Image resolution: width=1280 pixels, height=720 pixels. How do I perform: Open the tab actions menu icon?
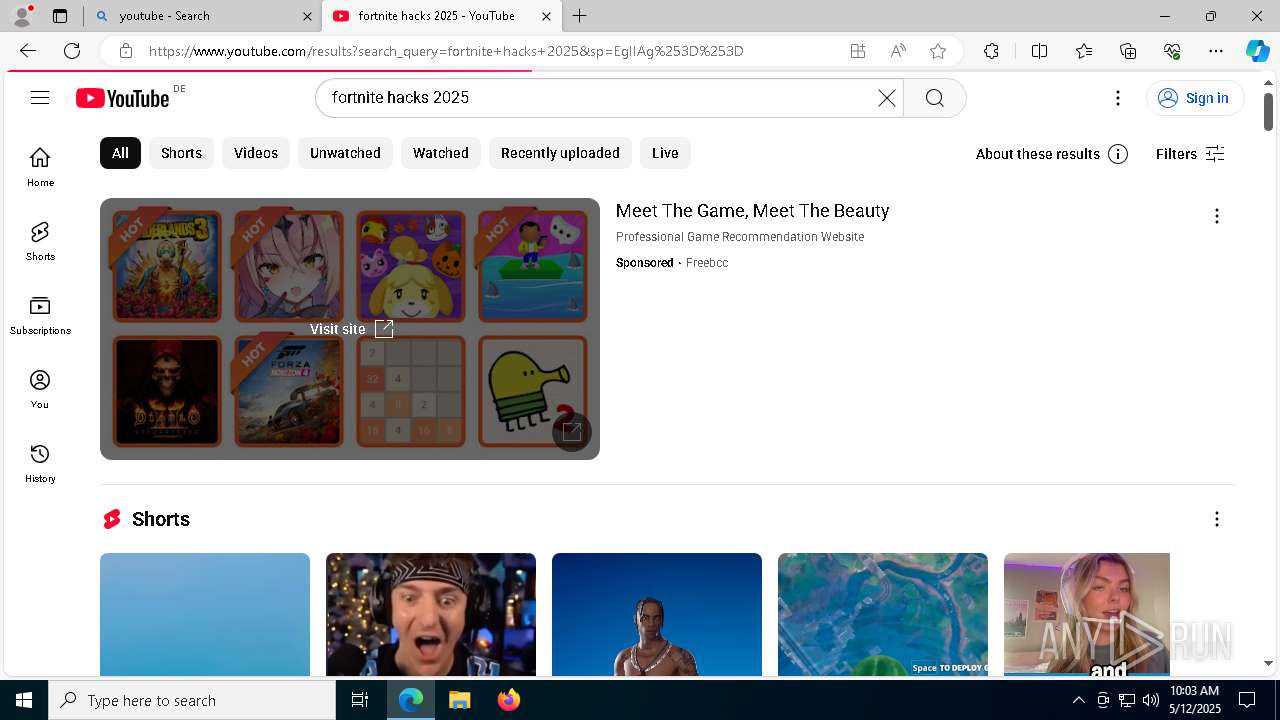[60, 16]
